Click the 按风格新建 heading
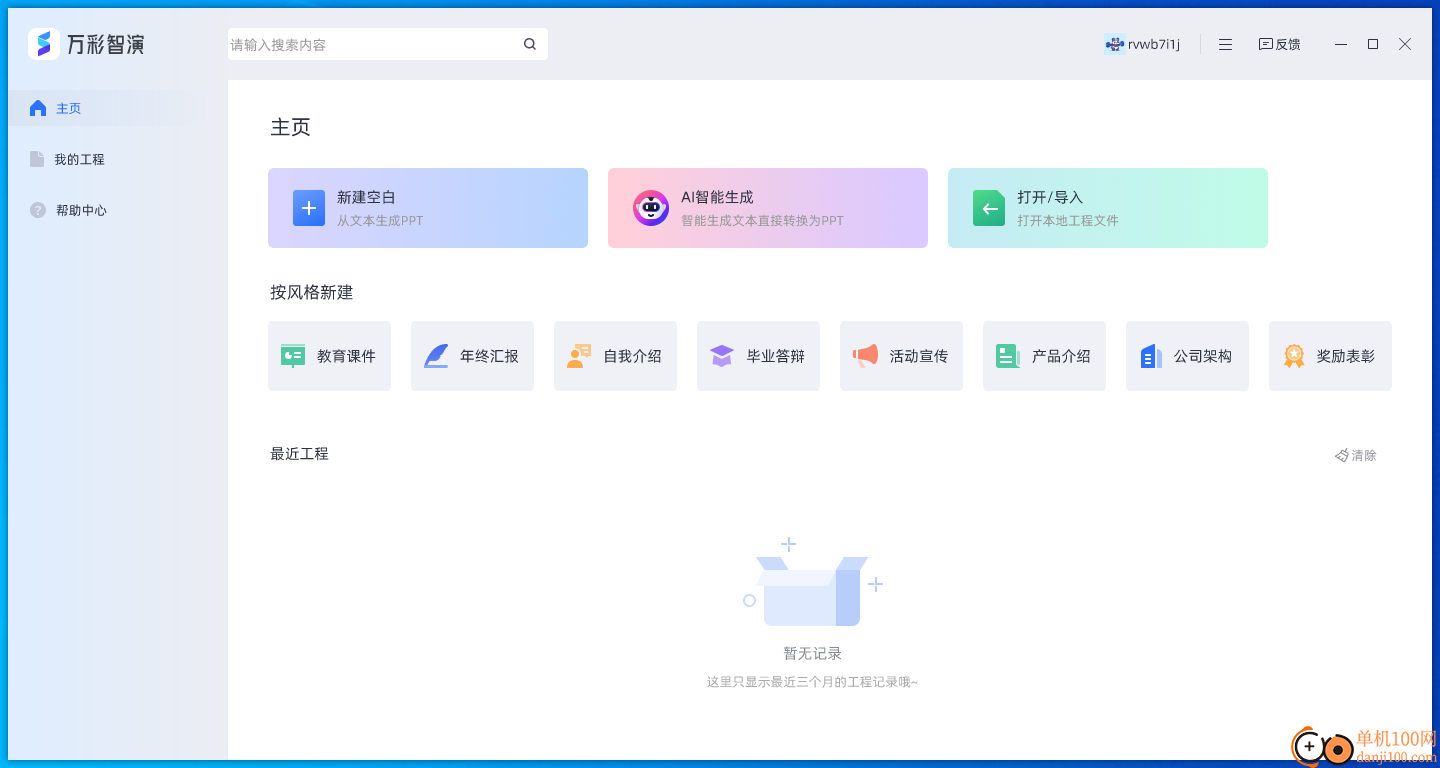Viewport: 1440px width, 768px height. [311, 292]
